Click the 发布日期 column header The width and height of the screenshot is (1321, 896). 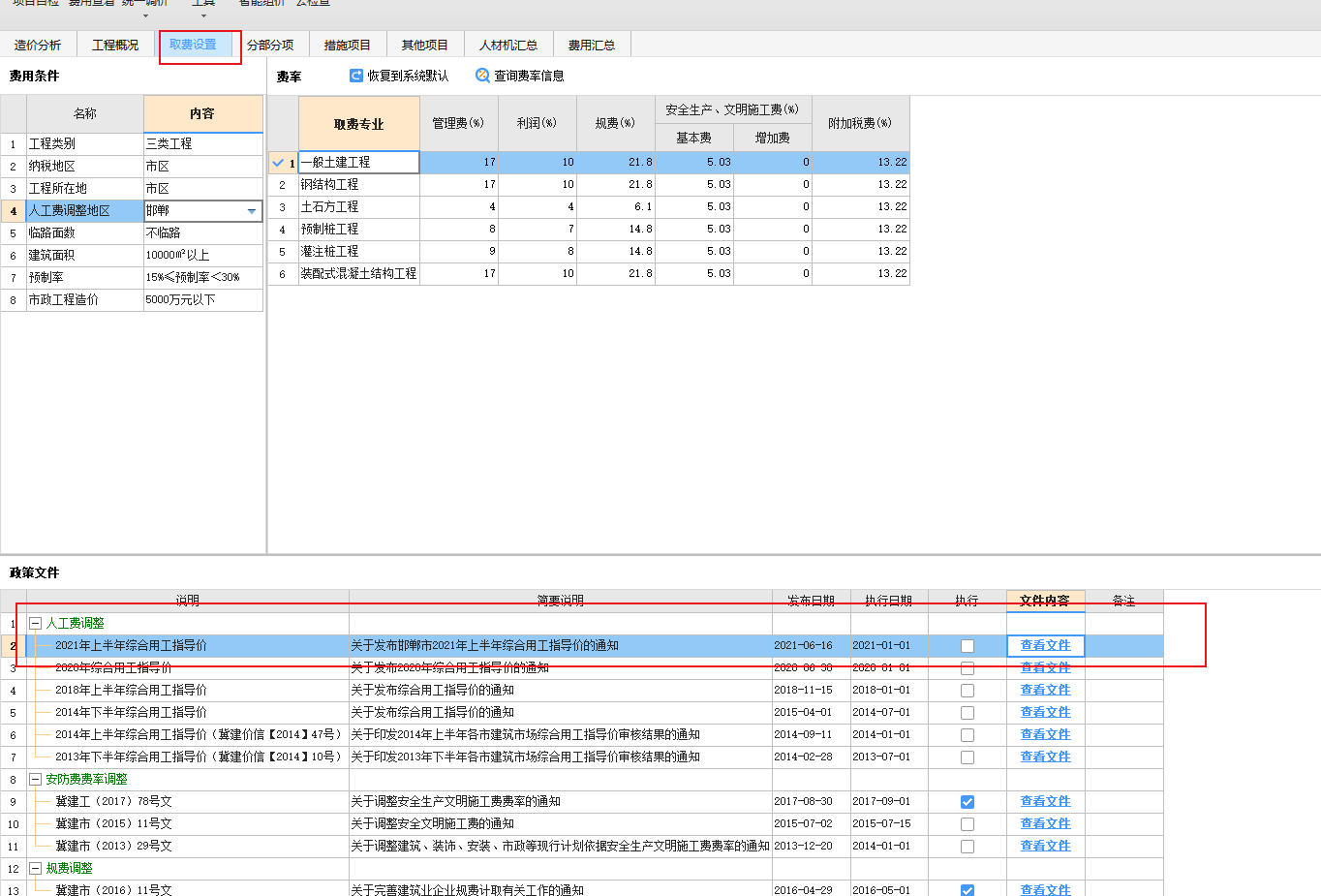(x=811, y=601)
